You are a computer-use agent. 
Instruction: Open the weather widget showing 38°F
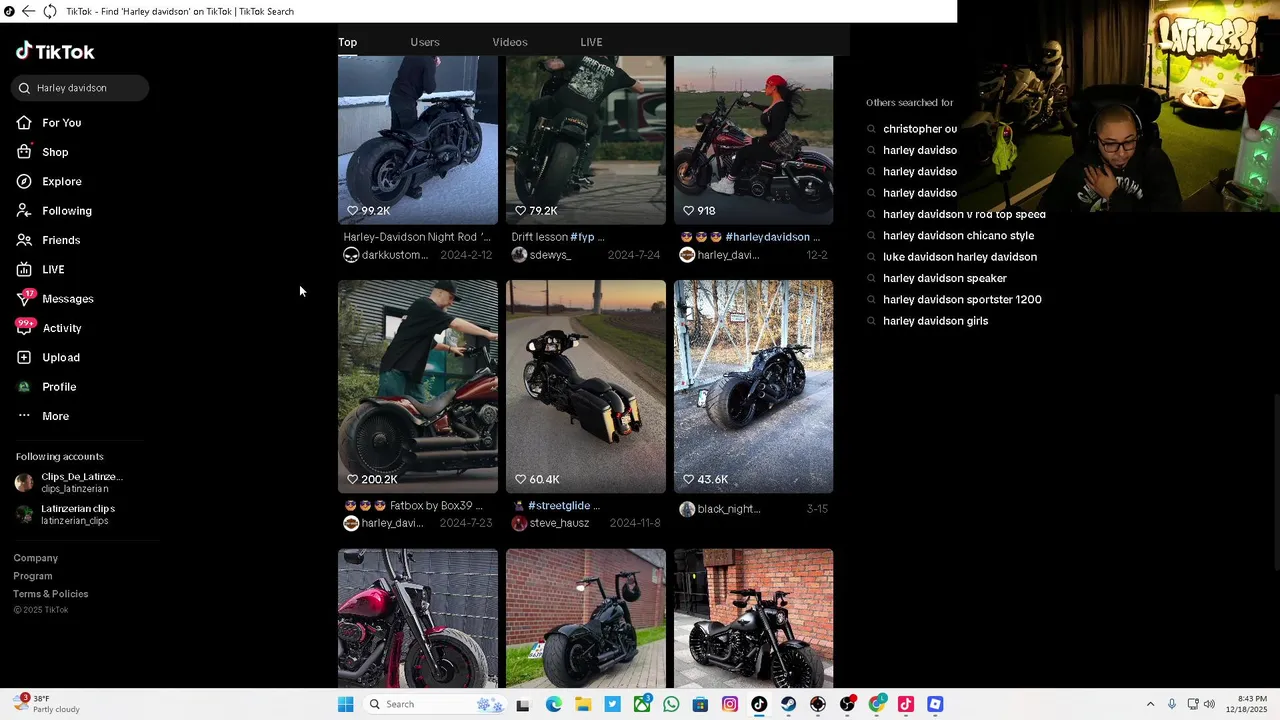coord(47,704)
